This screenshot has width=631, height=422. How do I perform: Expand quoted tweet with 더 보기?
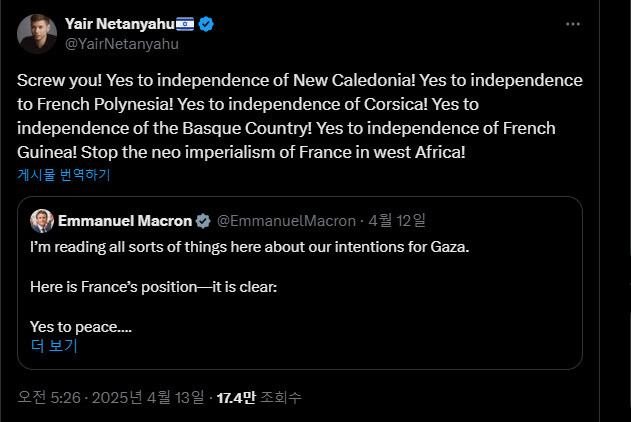54,346
